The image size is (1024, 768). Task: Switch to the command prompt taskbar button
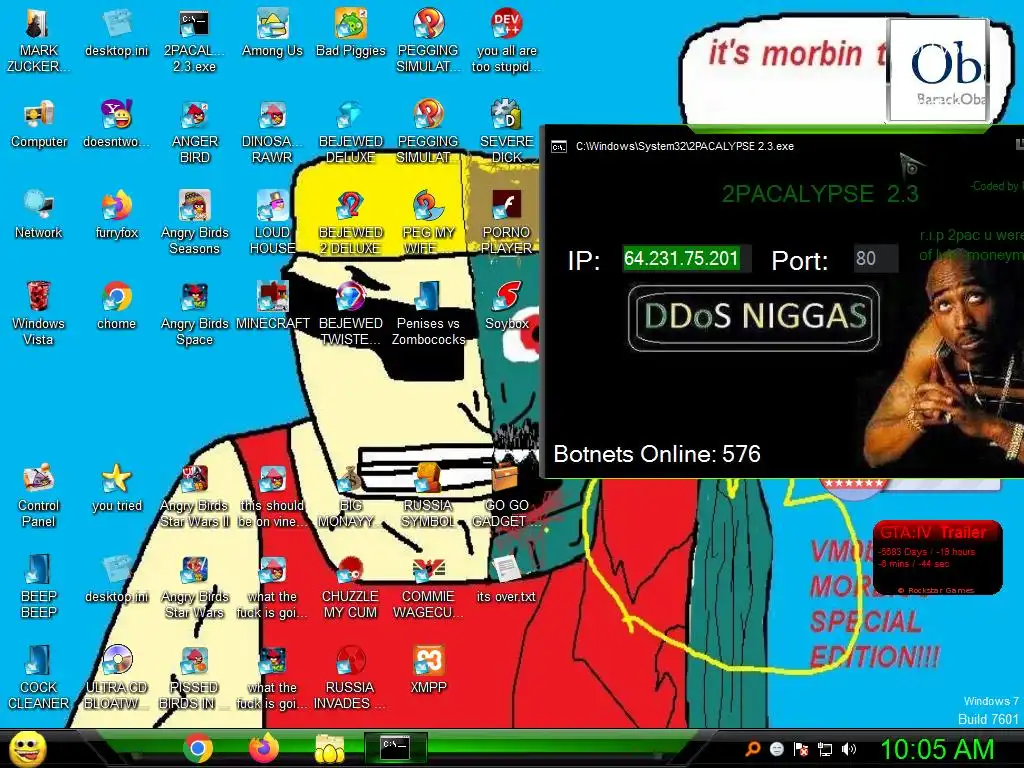pos(396,748)
